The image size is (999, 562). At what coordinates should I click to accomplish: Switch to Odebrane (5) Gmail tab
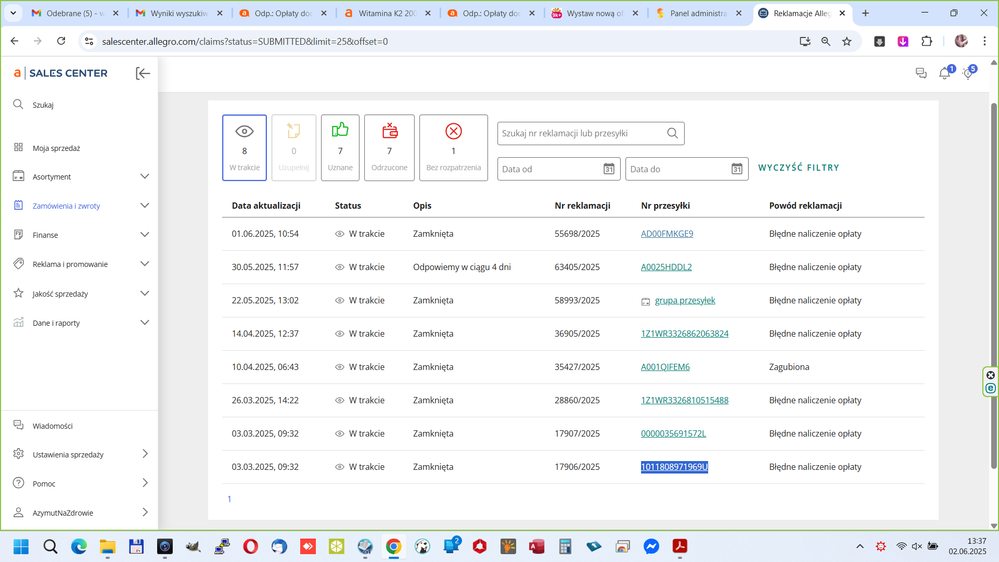75,13
